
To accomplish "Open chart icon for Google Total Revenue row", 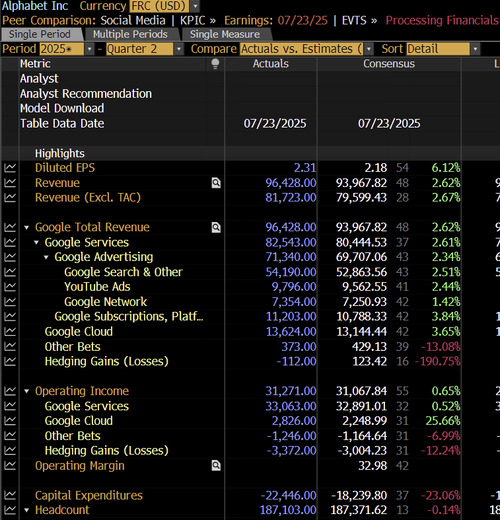I will click(10, 227).
